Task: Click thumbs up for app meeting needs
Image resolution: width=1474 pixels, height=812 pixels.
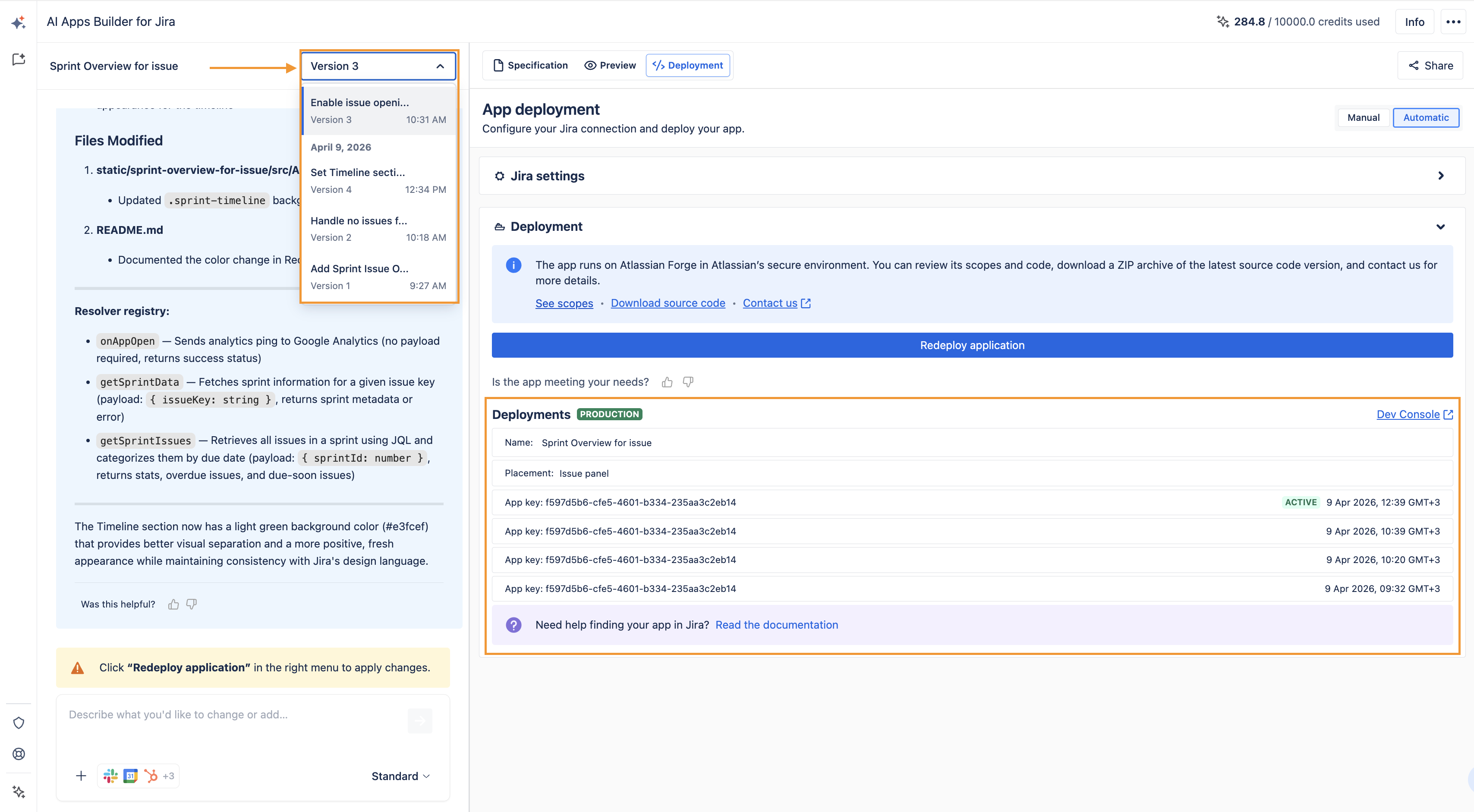Action: tap(667, 382)
